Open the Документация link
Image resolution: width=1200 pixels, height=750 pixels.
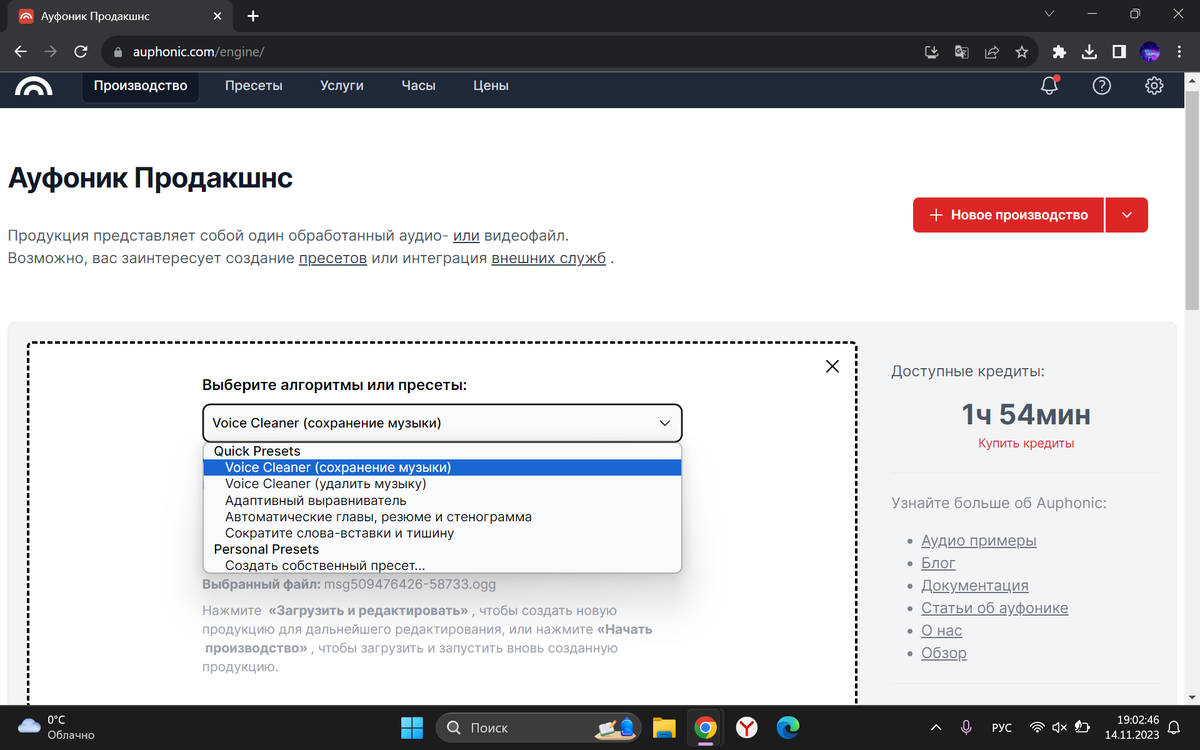pos(975,586)
